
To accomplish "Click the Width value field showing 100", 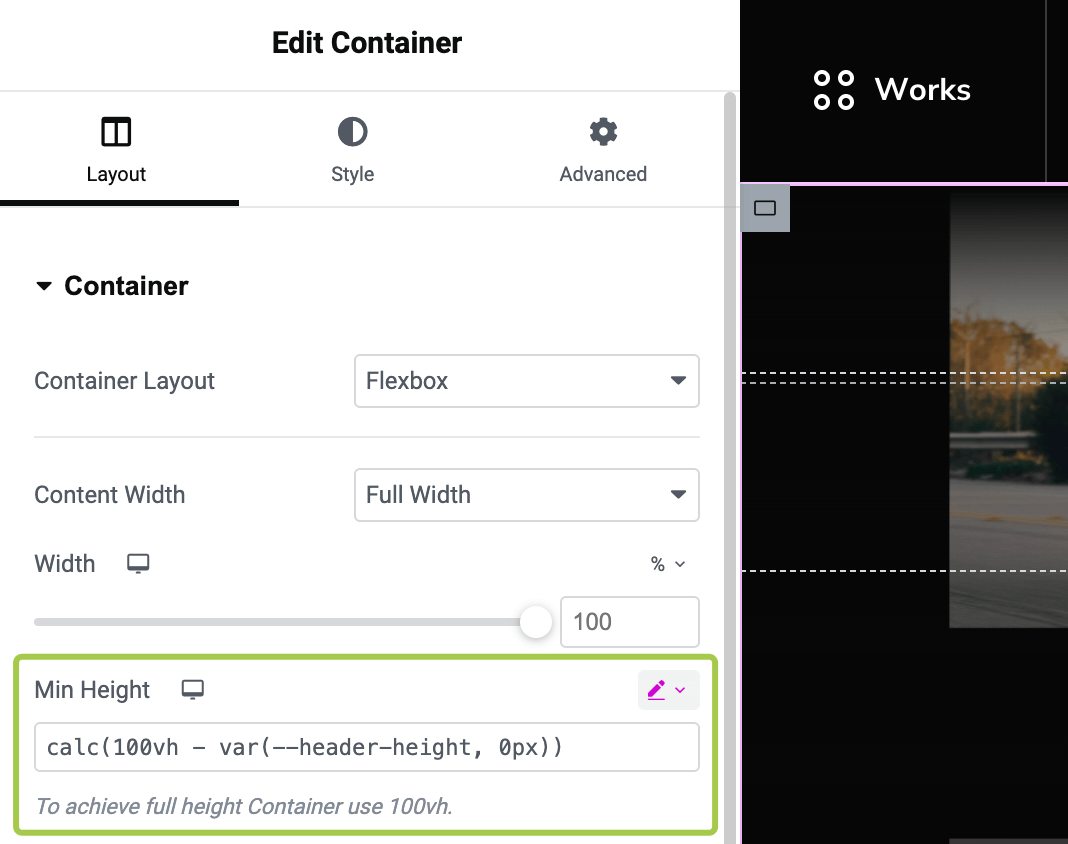I will [629, 622].
